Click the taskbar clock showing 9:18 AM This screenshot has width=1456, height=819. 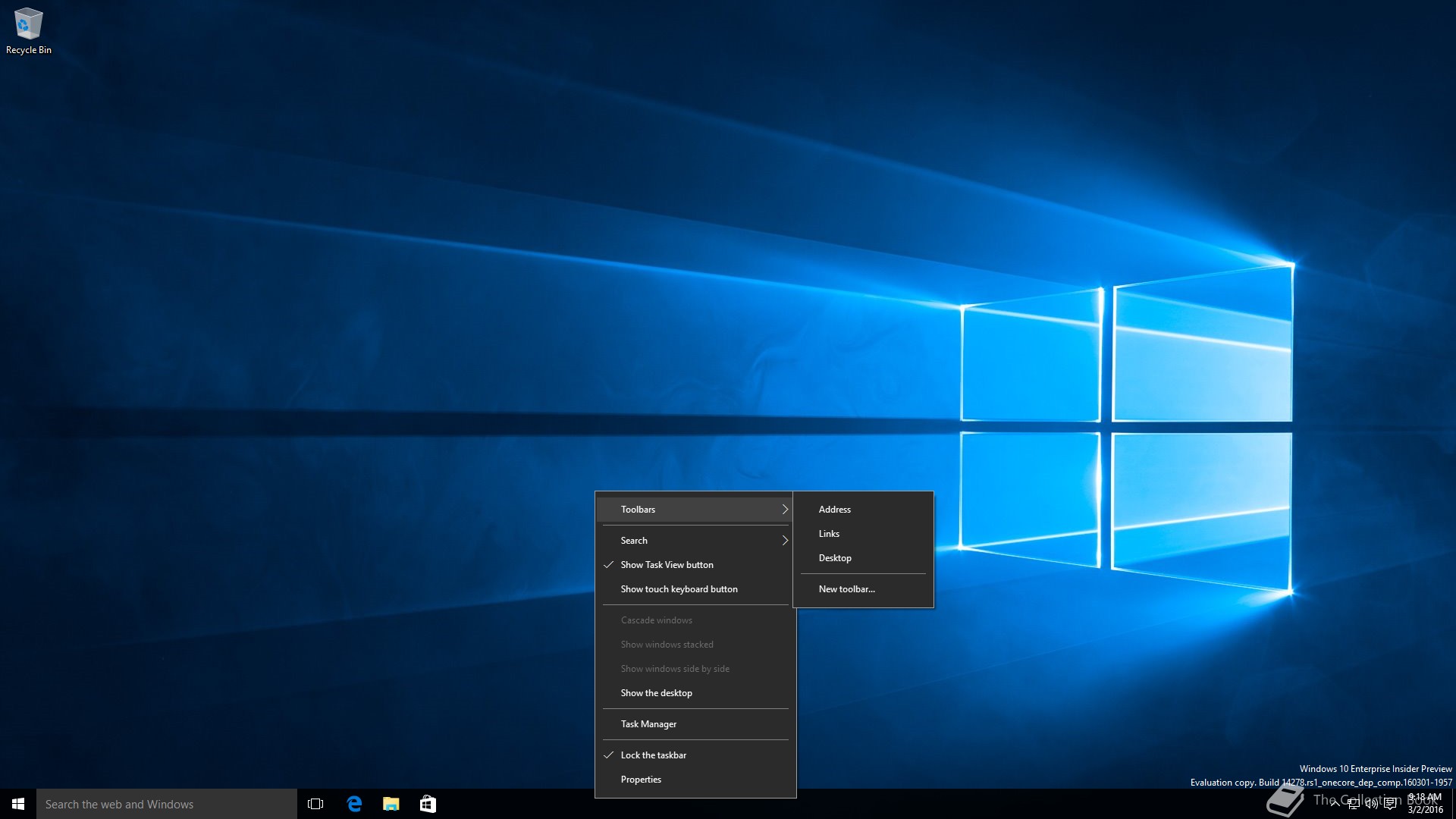coord(1426,804)
